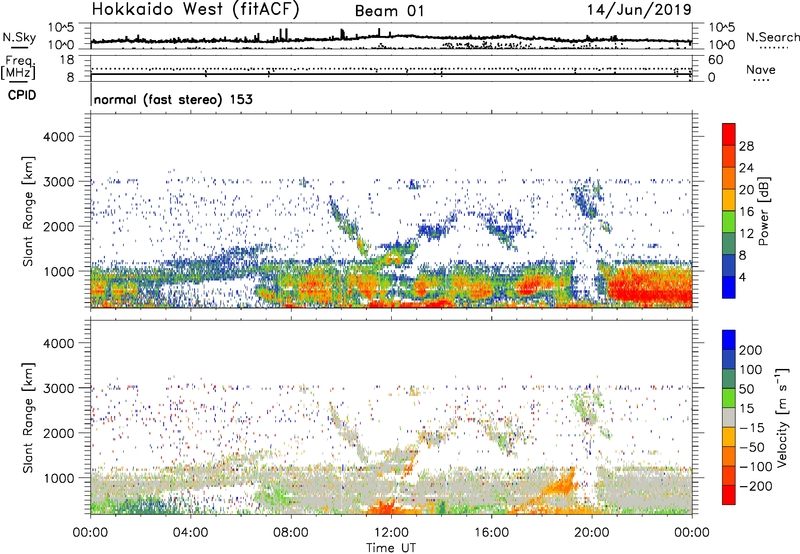
Task: Click the 'Power [dB]' color bar label
Action: [x=763, y=211]
